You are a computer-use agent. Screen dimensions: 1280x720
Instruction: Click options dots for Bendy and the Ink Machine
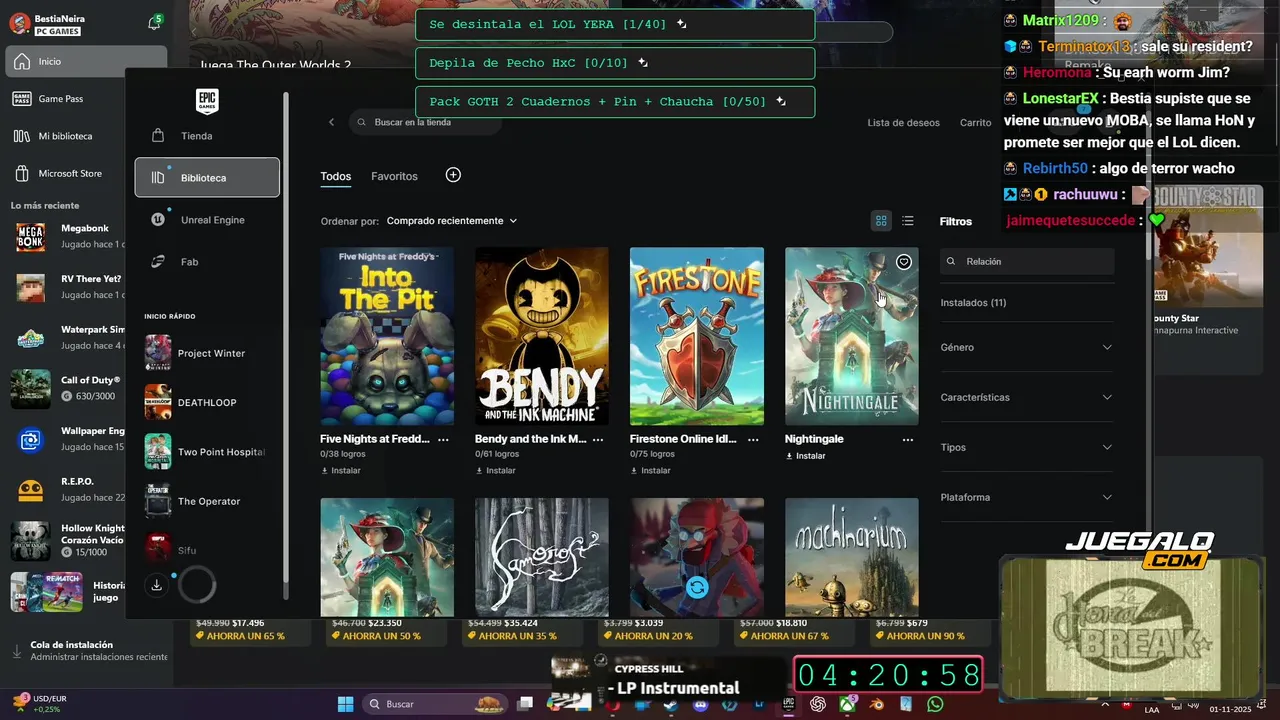(598, 439)
